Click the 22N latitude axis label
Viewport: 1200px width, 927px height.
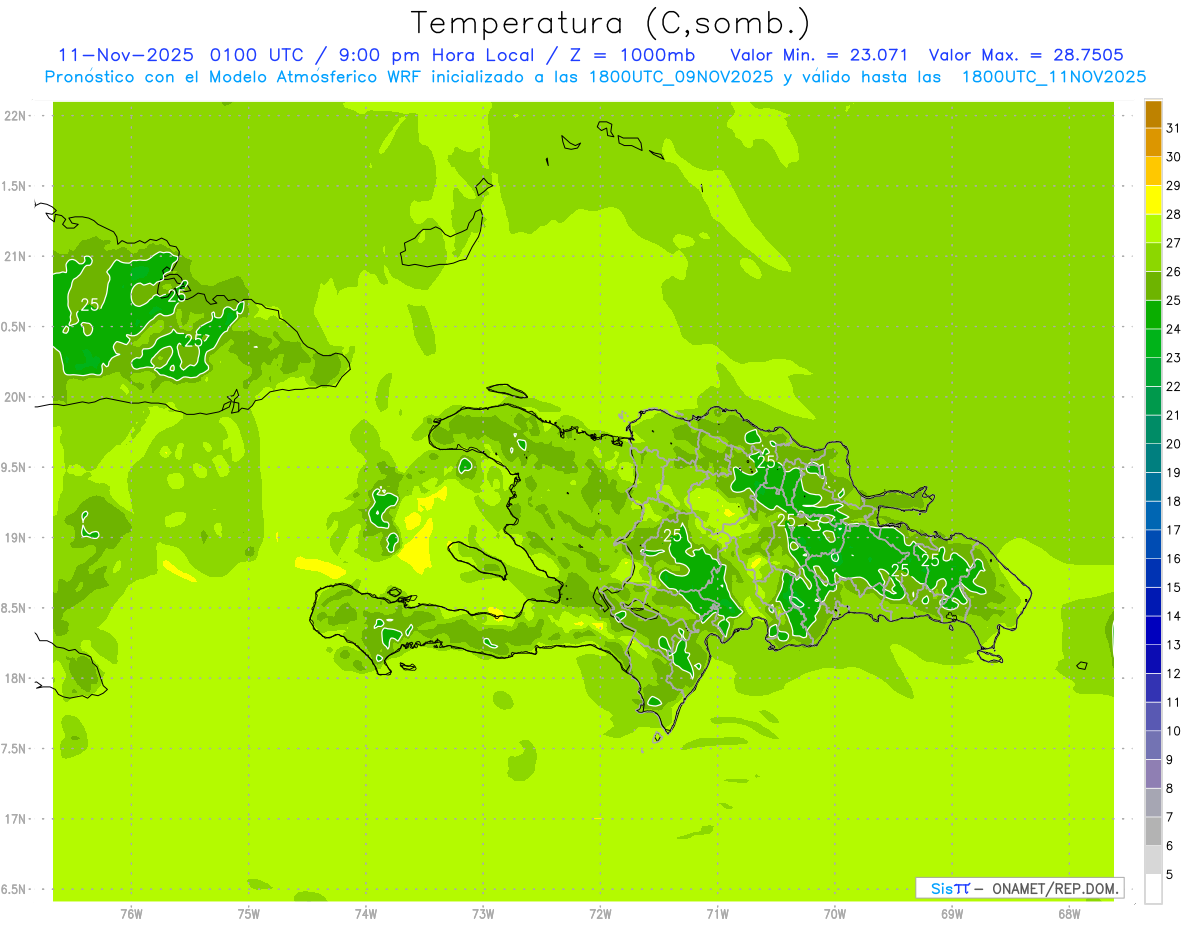16,116
